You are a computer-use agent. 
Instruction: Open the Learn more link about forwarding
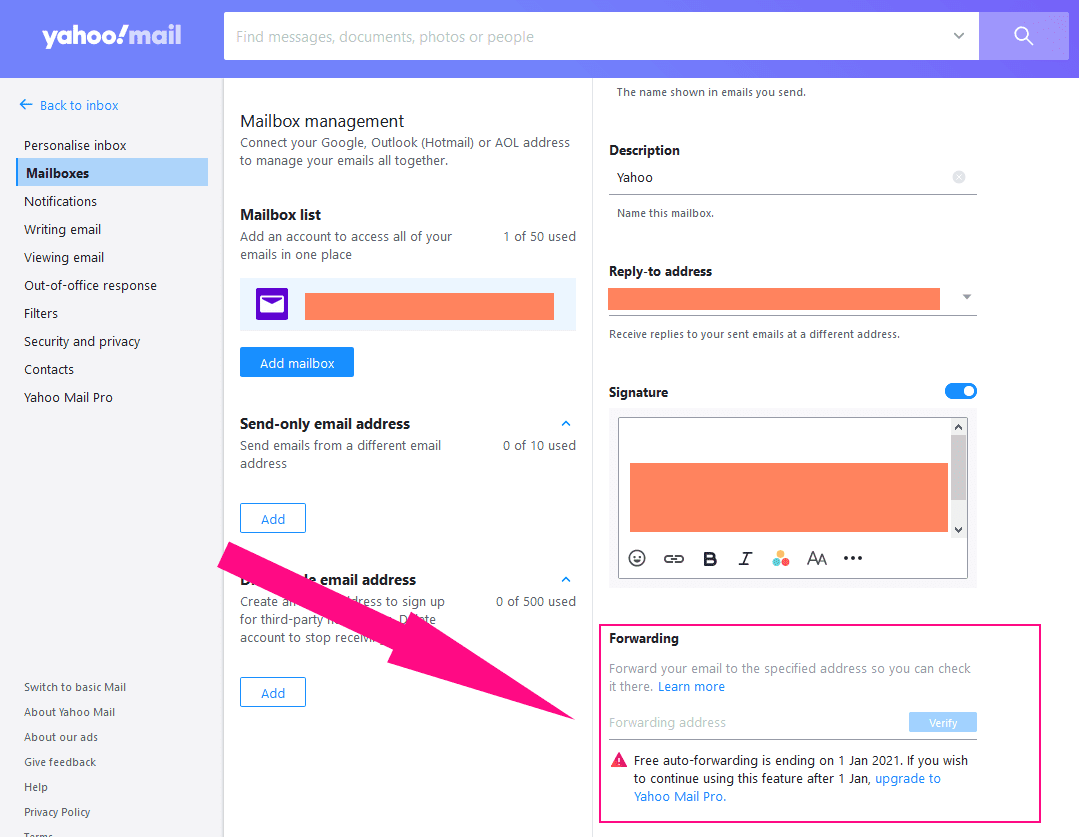691,686
